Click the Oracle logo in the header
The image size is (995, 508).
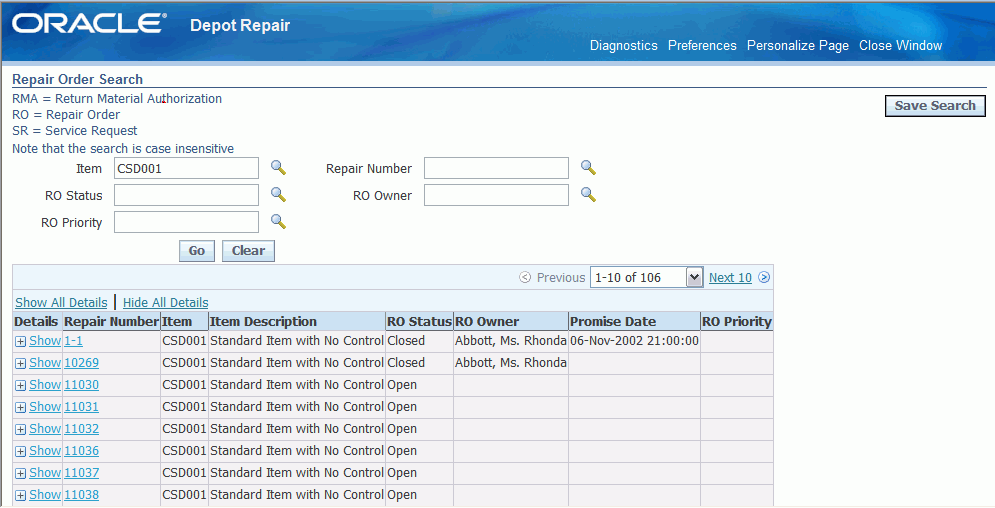click(89, 23)
